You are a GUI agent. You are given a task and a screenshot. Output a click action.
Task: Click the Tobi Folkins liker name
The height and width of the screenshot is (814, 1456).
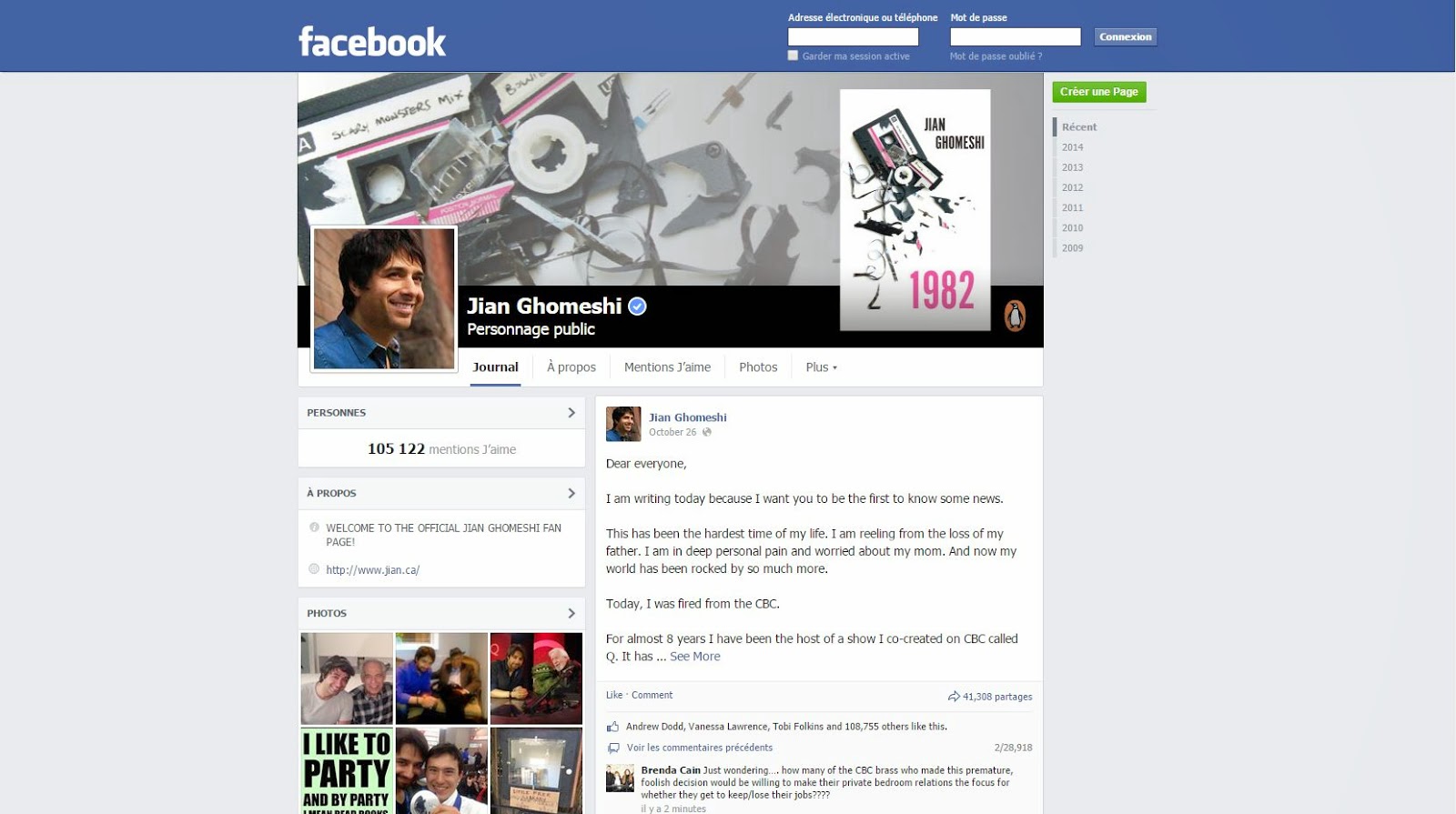(797, 727)
